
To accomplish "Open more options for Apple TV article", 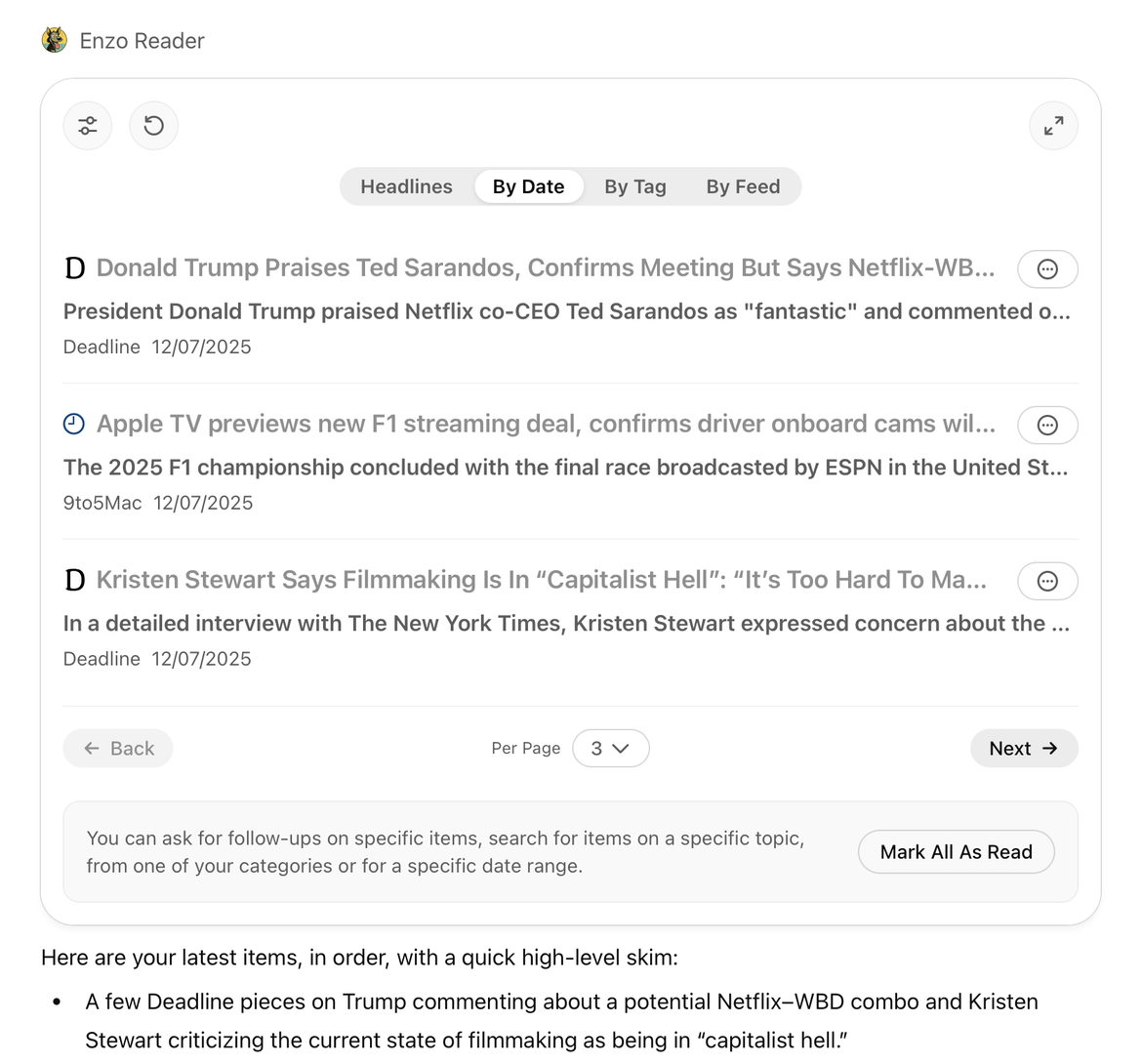I will click(1047, 426).
